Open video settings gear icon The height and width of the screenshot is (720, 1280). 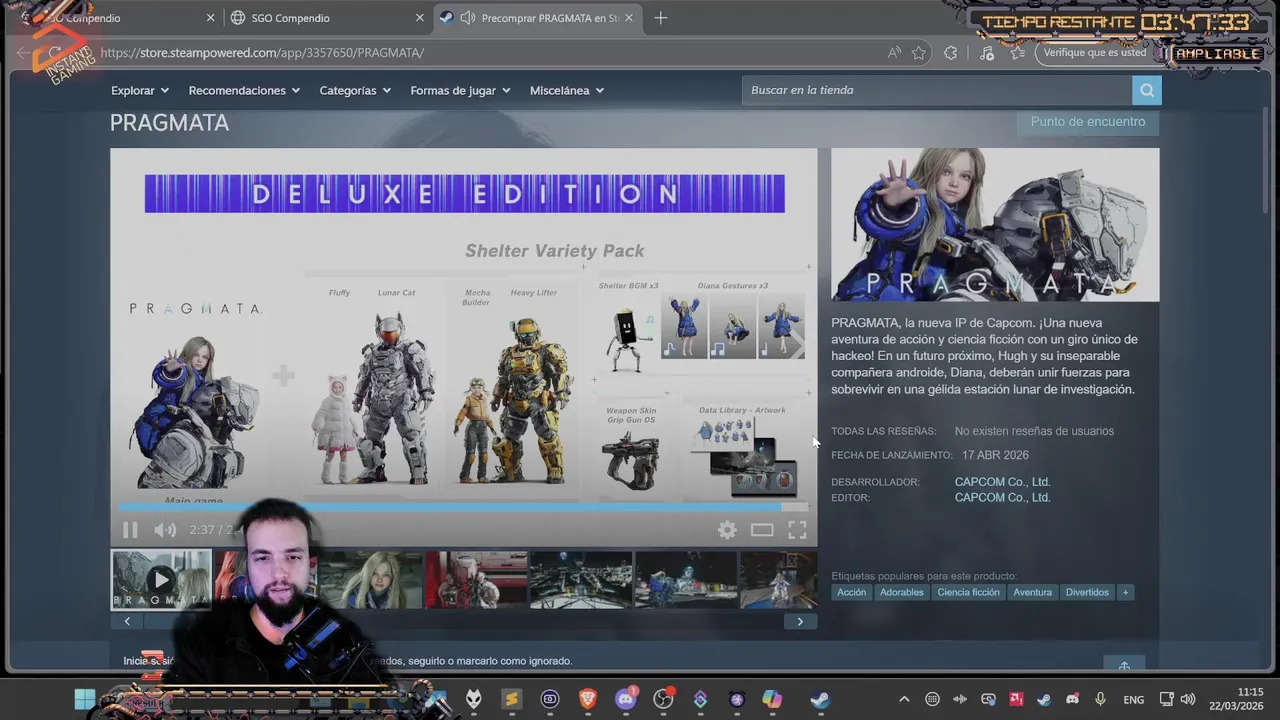727,530
